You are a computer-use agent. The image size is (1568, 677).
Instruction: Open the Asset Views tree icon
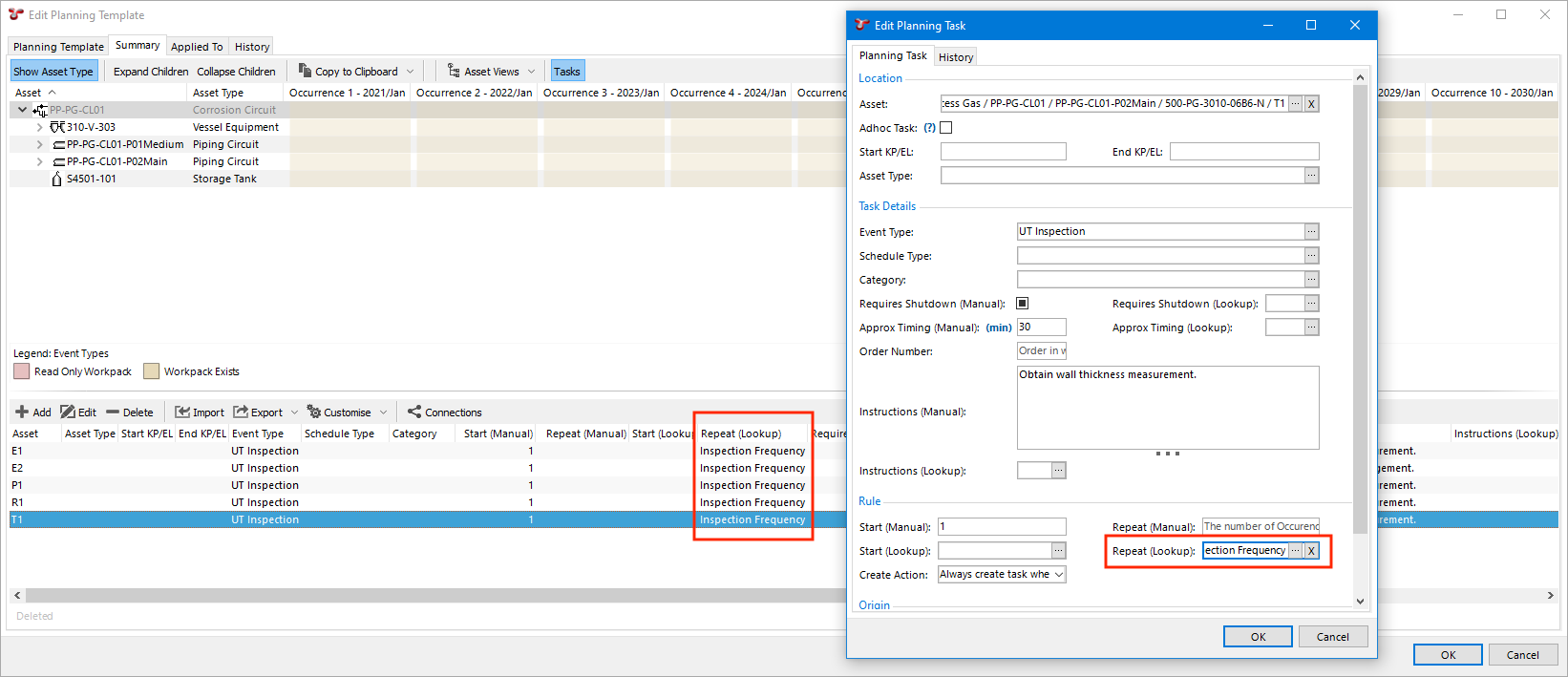pyautogui.click(x=454, y=71)
